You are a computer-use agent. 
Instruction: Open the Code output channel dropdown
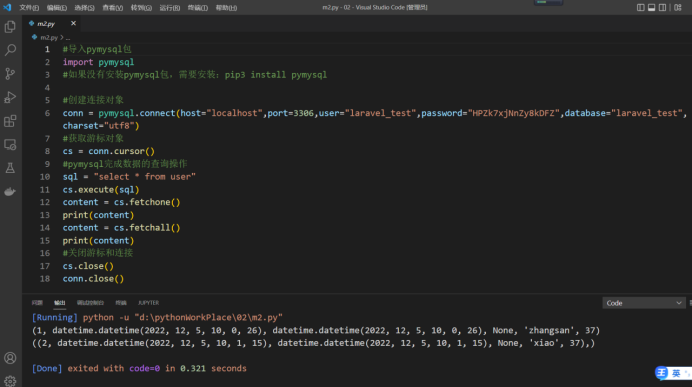click(643, 303)
